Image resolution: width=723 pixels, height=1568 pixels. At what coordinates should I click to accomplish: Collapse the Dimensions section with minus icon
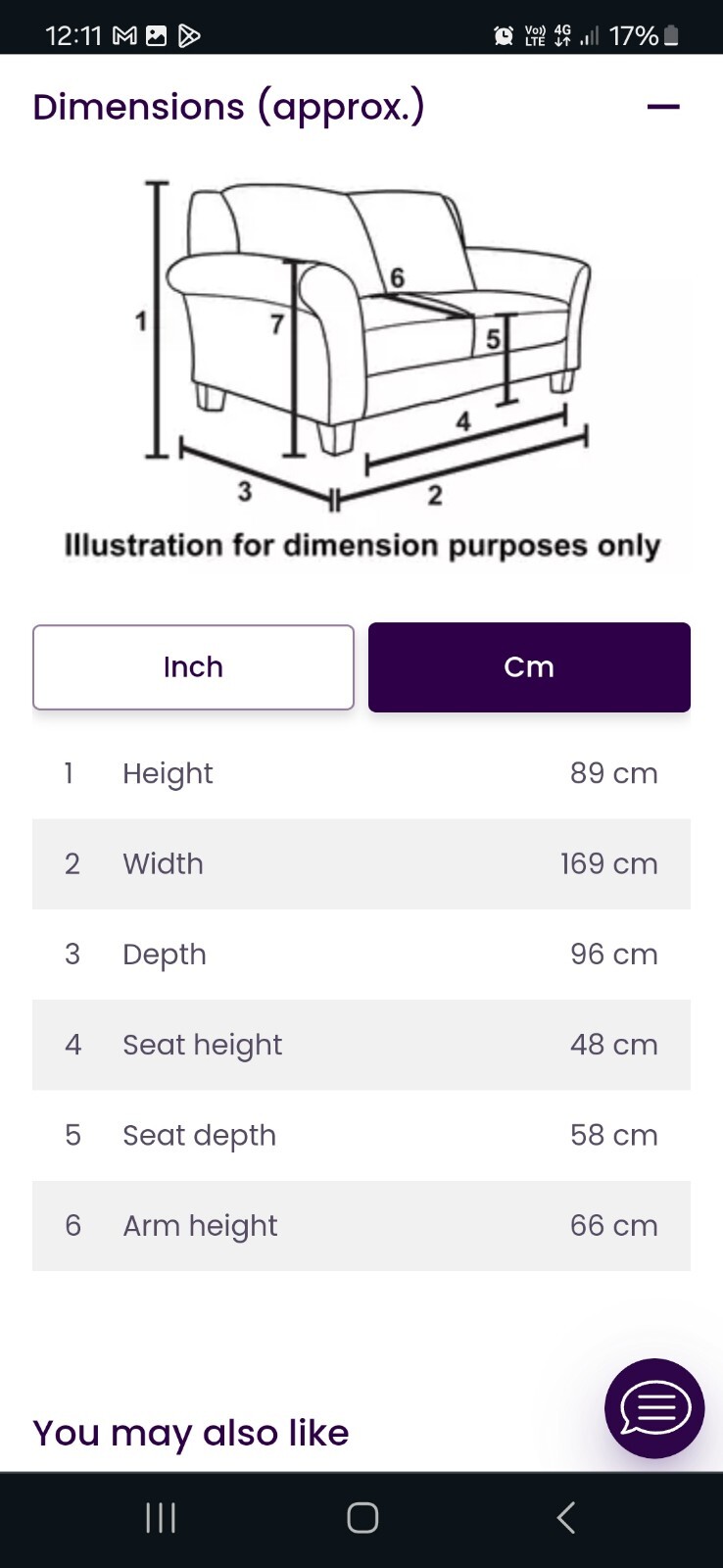(x=663, y=107)
